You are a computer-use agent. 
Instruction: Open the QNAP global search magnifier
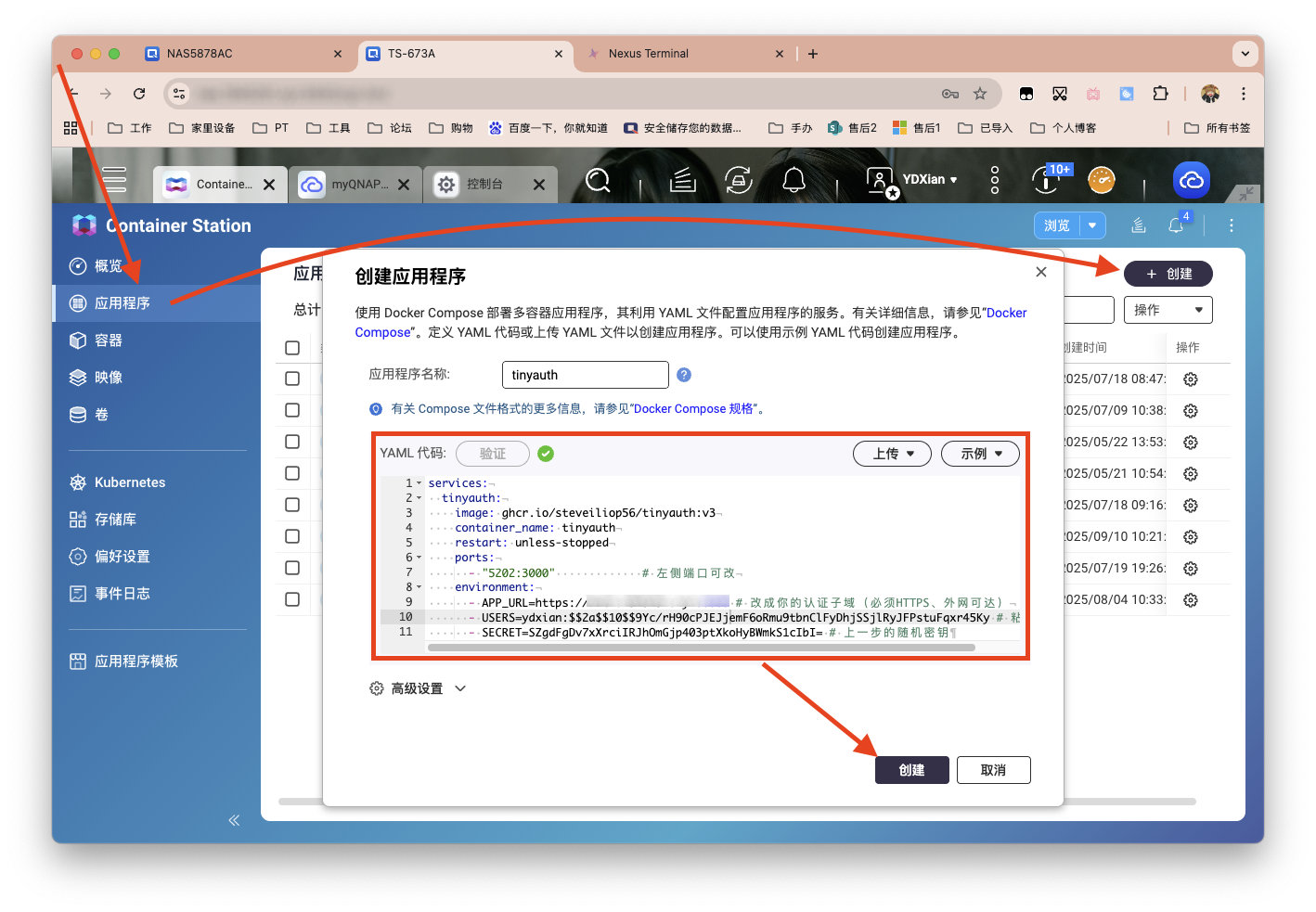[597, 180]
